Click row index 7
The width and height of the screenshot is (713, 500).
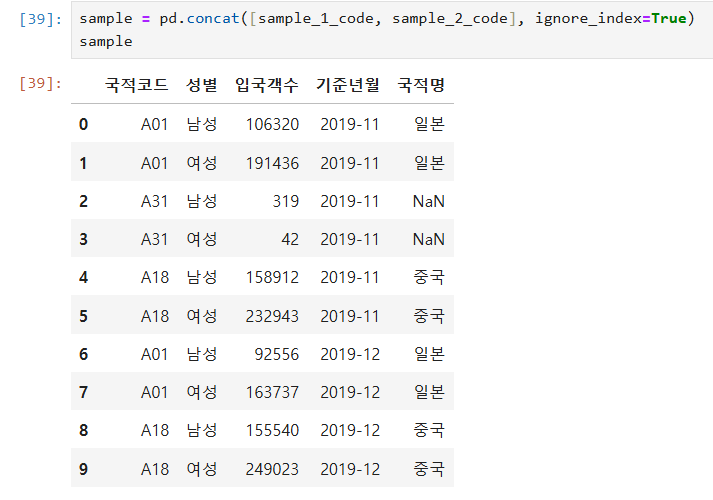click(x=83, y=392)
